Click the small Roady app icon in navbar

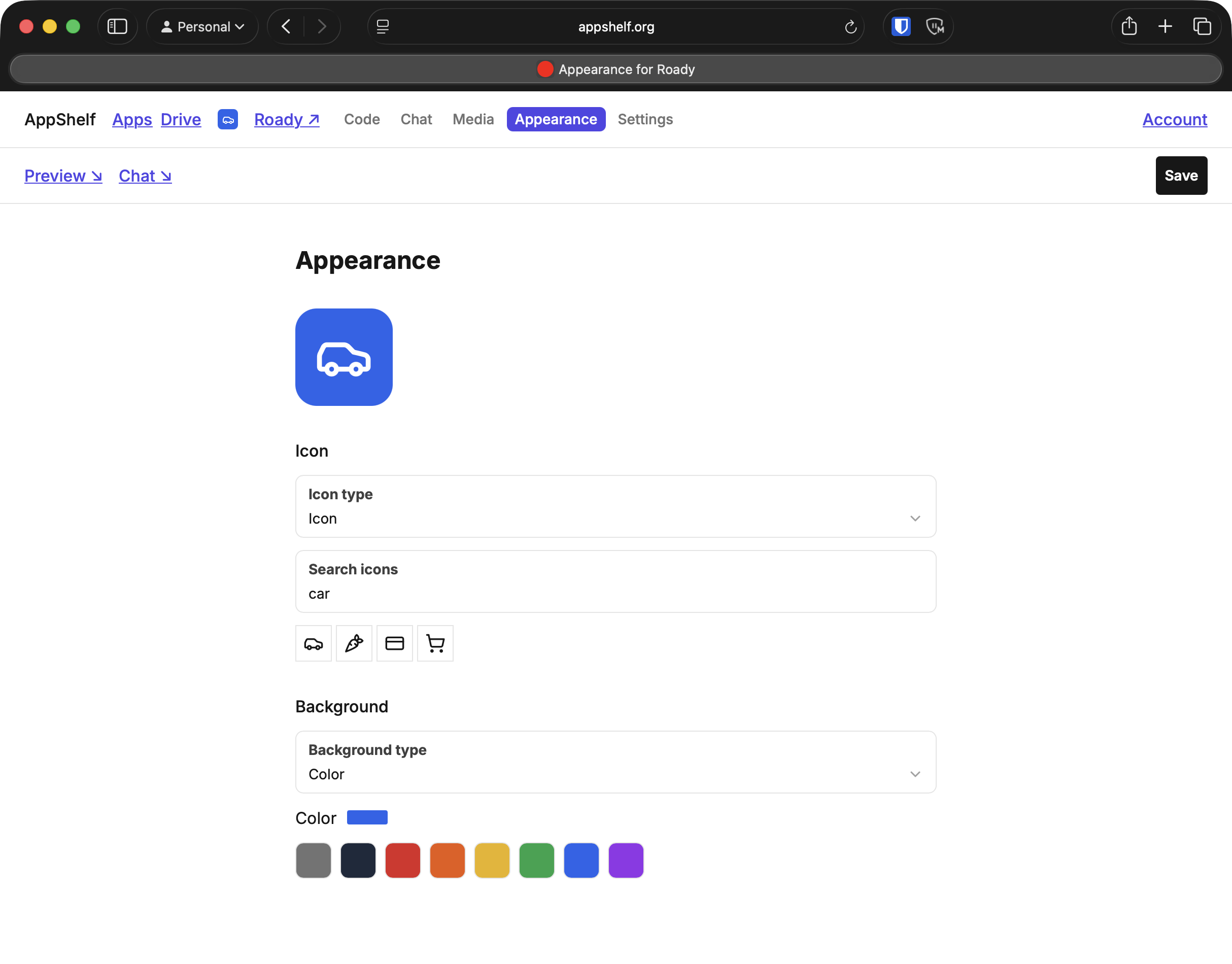pos(227,119)
